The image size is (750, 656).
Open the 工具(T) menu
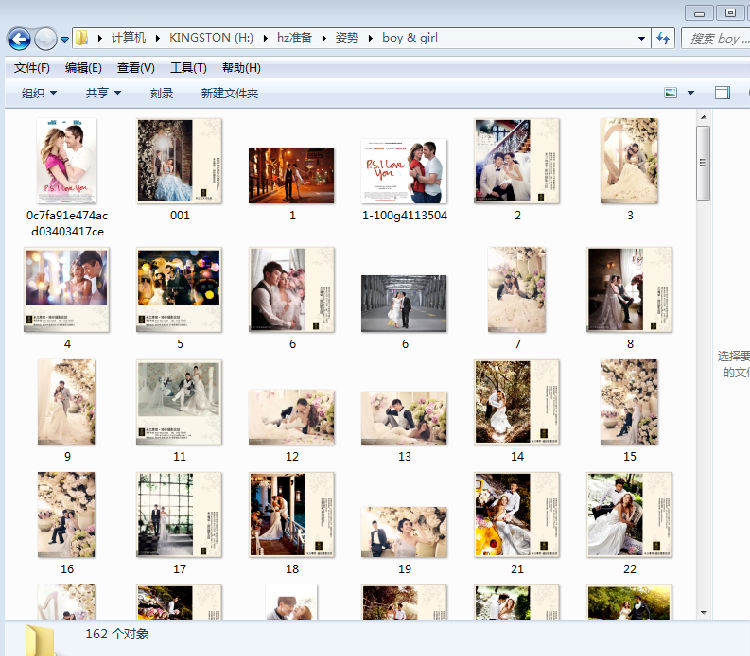point(188,68)
